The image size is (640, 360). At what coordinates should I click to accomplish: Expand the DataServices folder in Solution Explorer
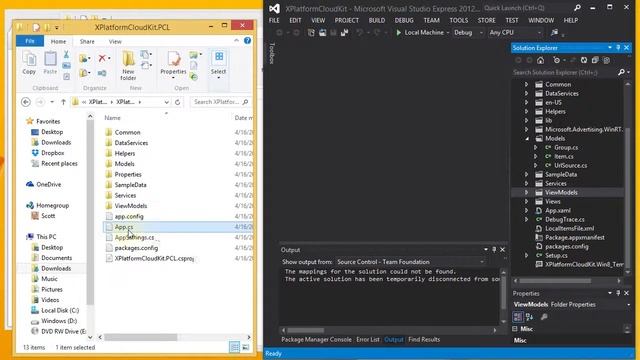coord(527,93)
